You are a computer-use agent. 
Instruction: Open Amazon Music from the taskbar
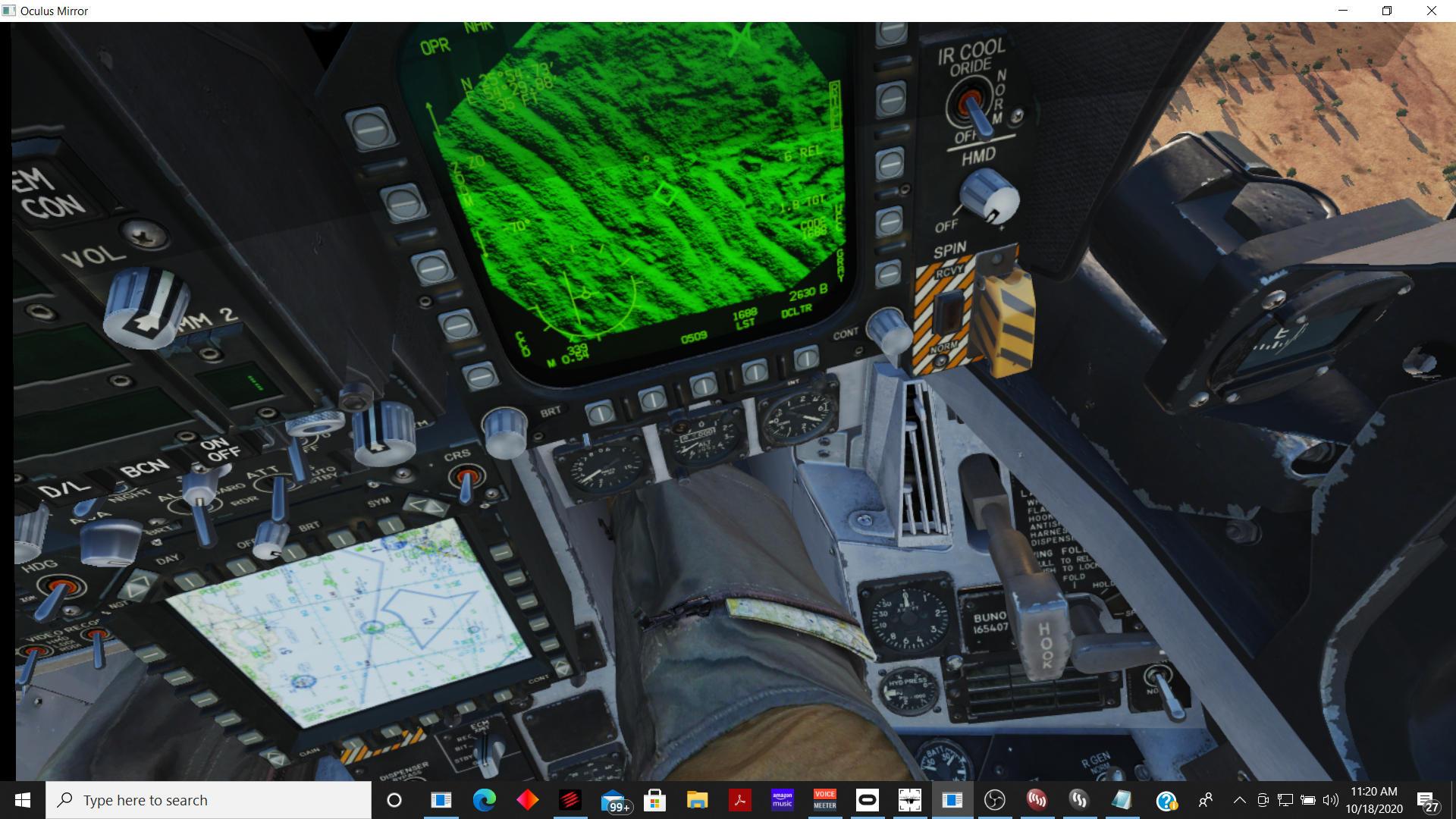coord(782,800)
